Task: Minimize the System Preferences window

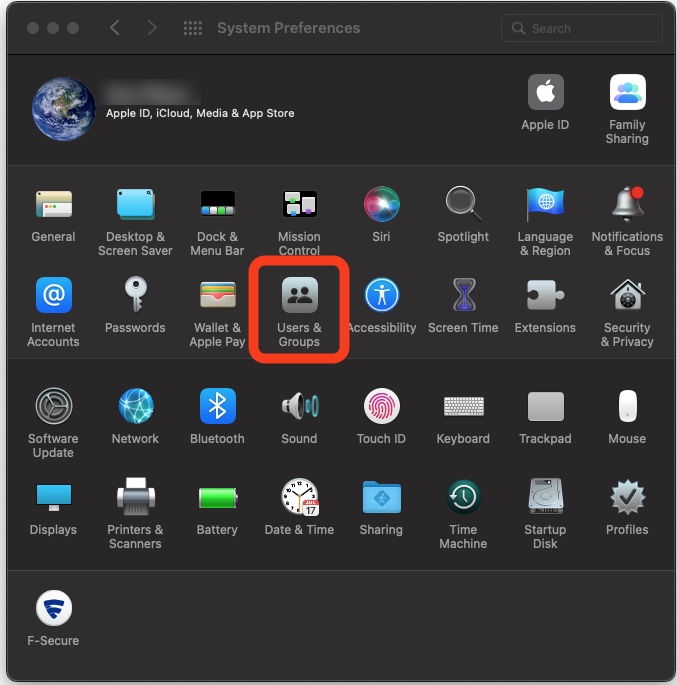Action: [x=53, y=28]
